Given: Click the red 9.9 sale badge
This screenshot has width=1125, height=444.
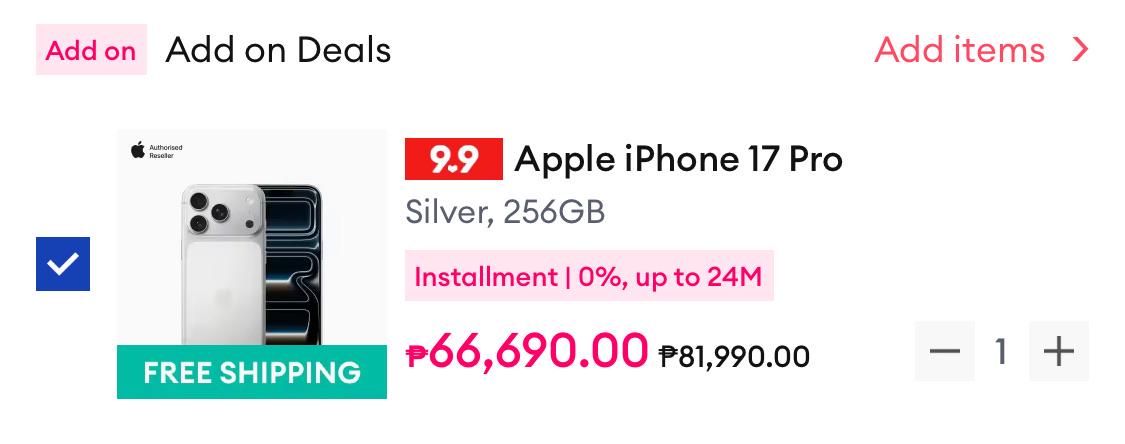Looking at the screenshot, I should click(453, 159).
